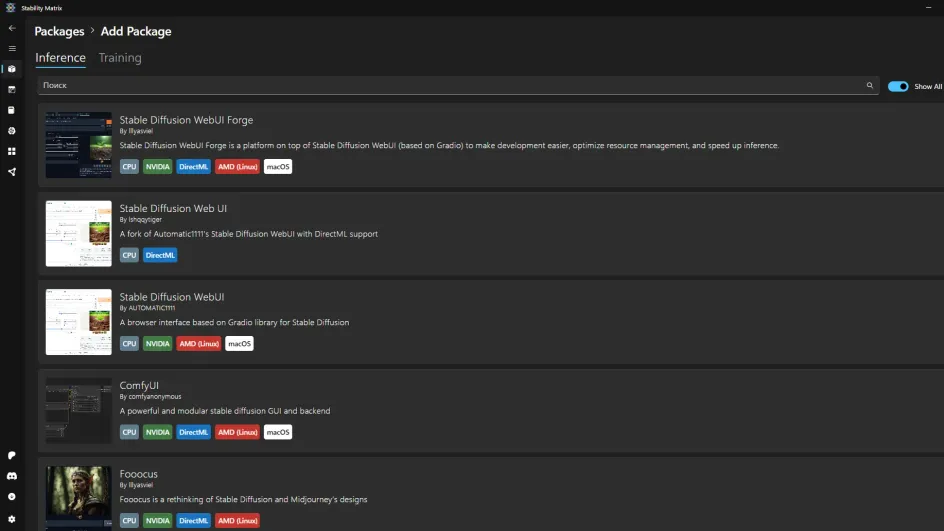Click the circular icon above the settings gear
Screen dimensions: 944x531
point(11,497)
